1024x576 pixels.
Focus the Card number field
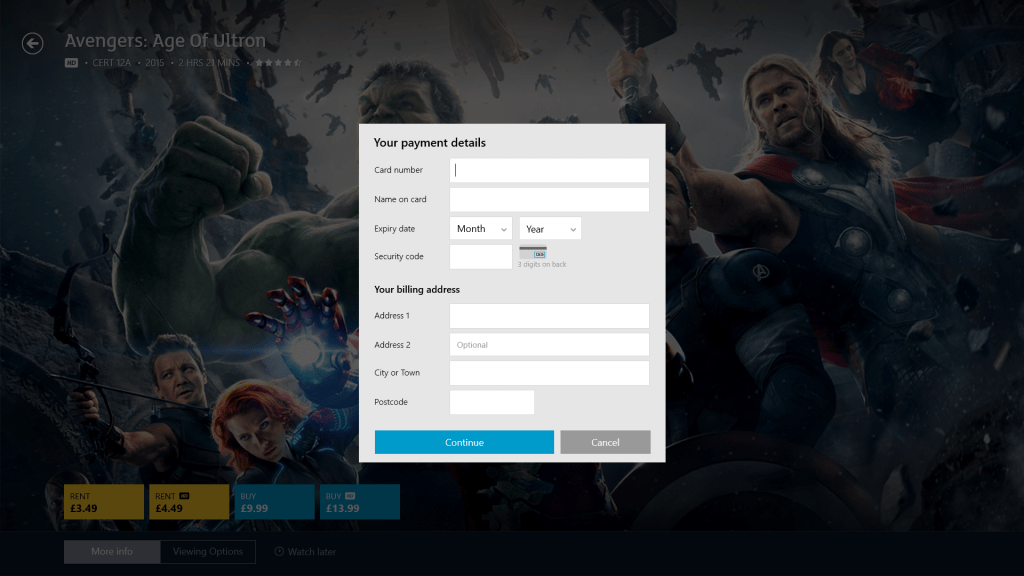[549, 170]
